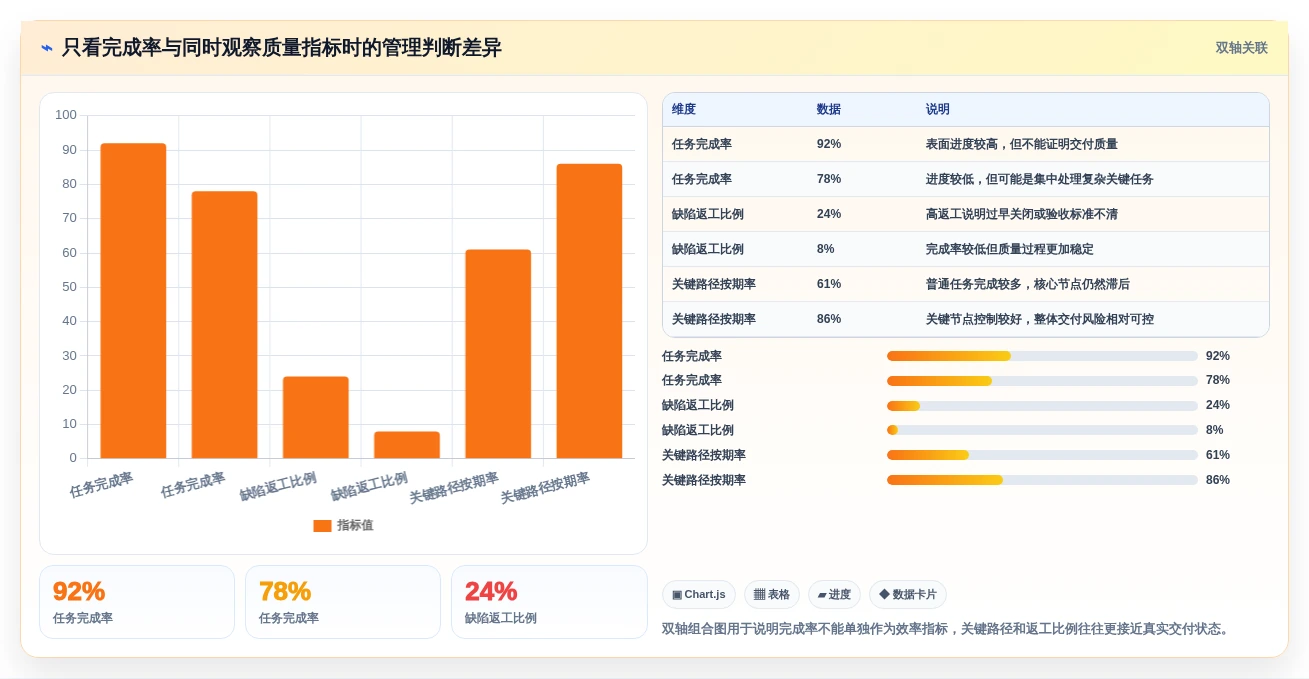The width and height of the screenshot is (1309, 679).
Task: Click the 数据 table column header
Action: [829, 110]
